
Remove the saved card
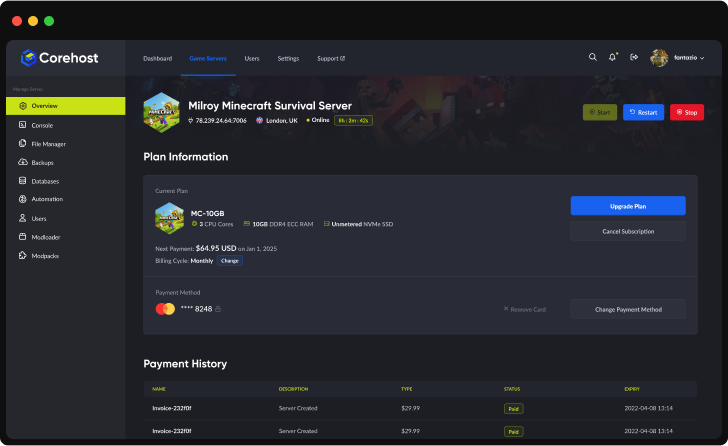point(525,309)
